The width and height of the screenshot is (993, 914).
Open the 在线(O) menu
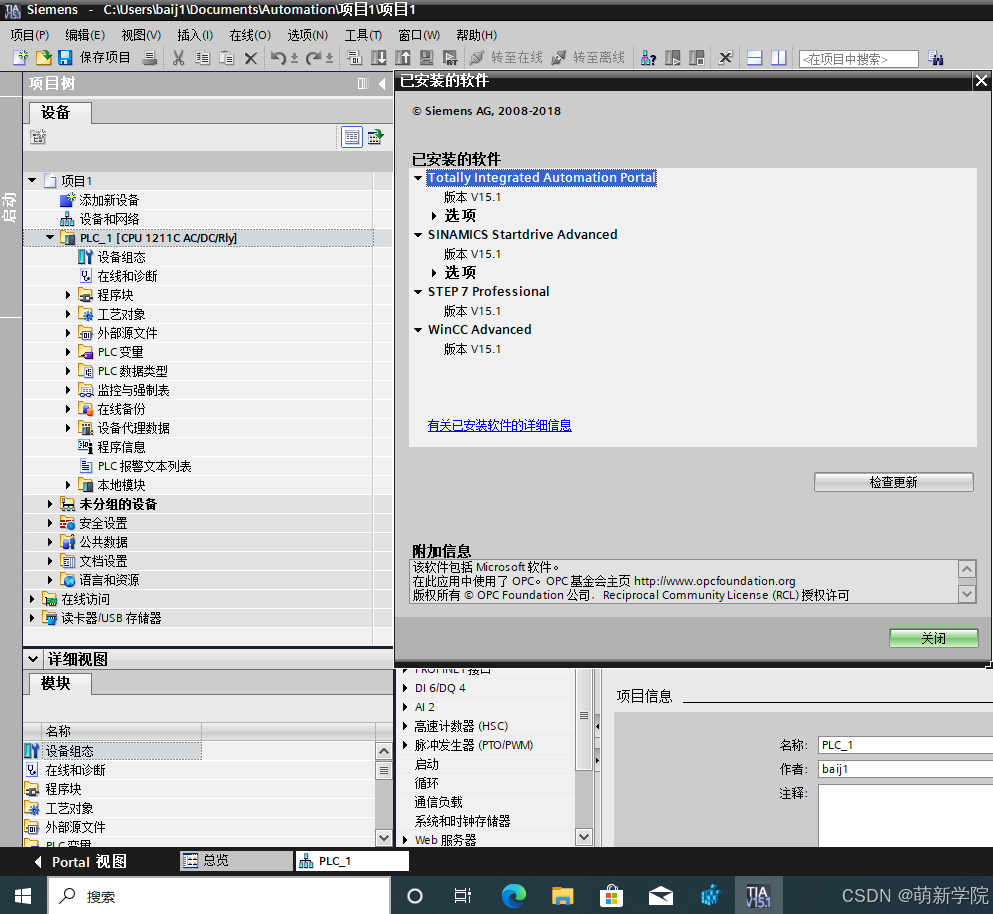(250, 35)
